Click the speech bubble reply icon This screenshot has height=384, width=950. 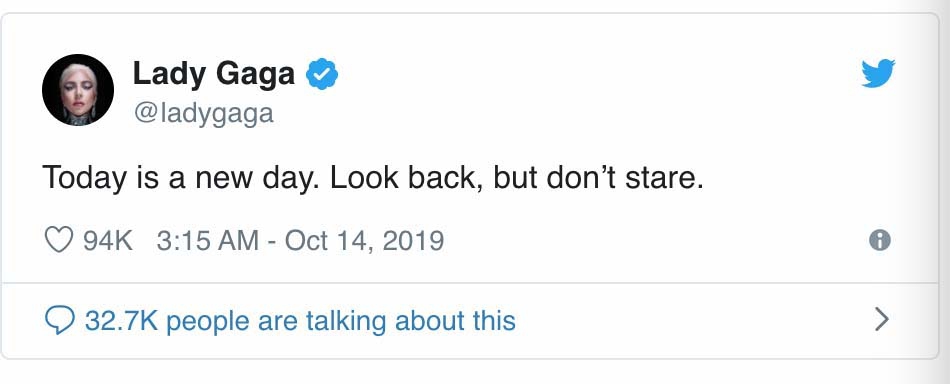[x=60, y=320]
